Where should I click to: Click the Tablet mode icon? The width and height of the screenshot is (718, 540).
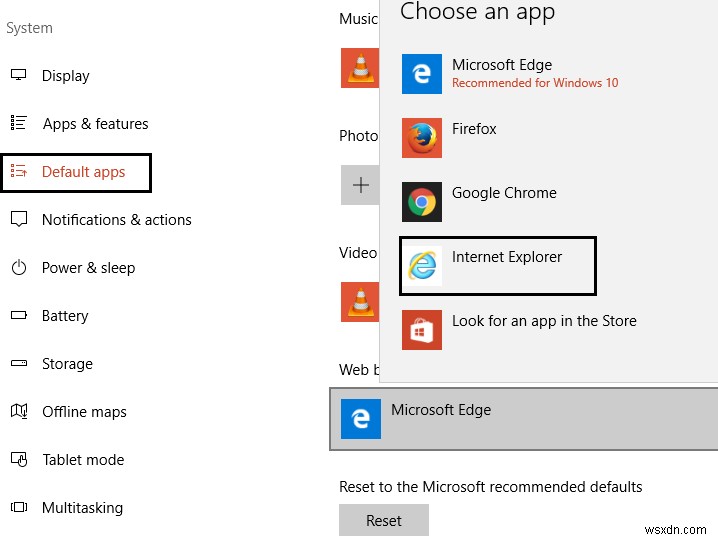pos(18,460)
